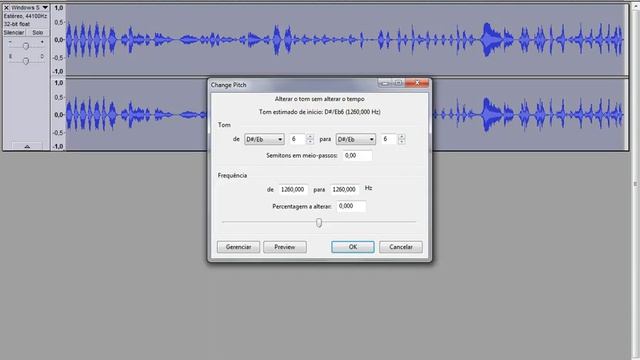
Task: Click the percent change slider handle
Action: (x=319, y=222)
